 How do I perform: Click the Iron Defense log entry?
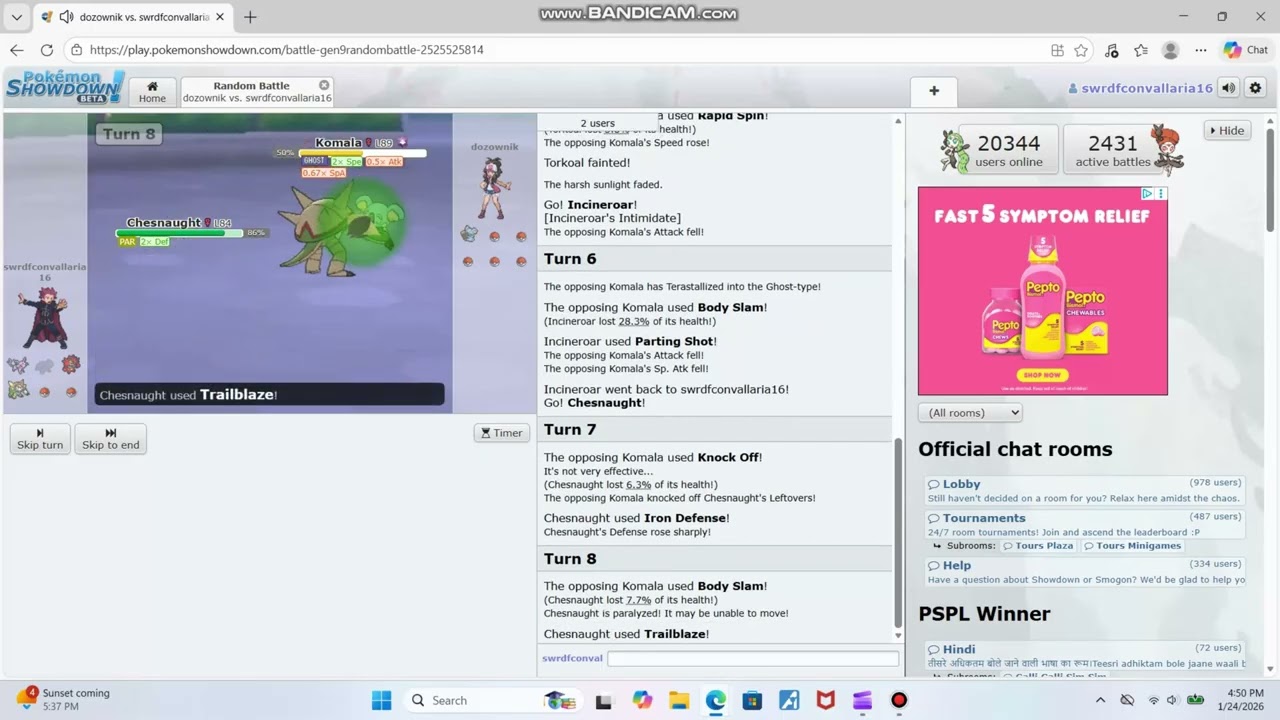click(636, 518)
